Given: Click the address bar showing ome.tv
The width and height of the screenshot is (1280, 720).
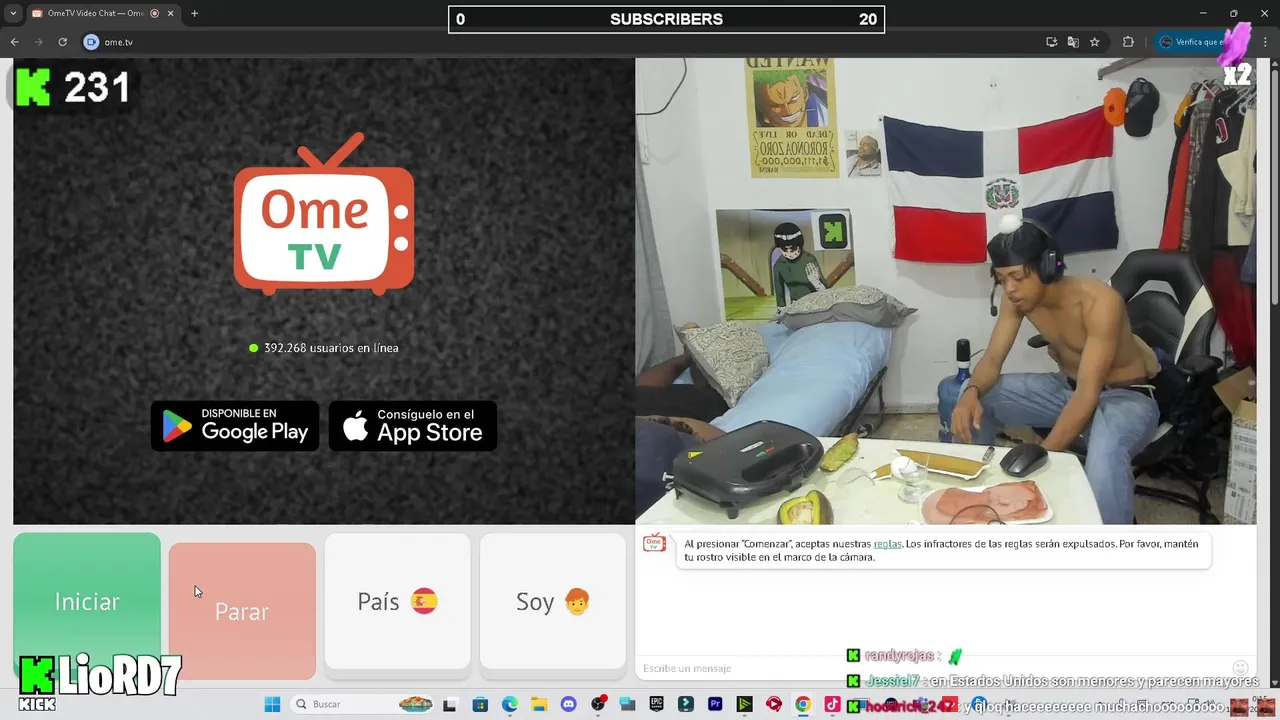Looking at the screenshot, I should (x=560, y=42).
